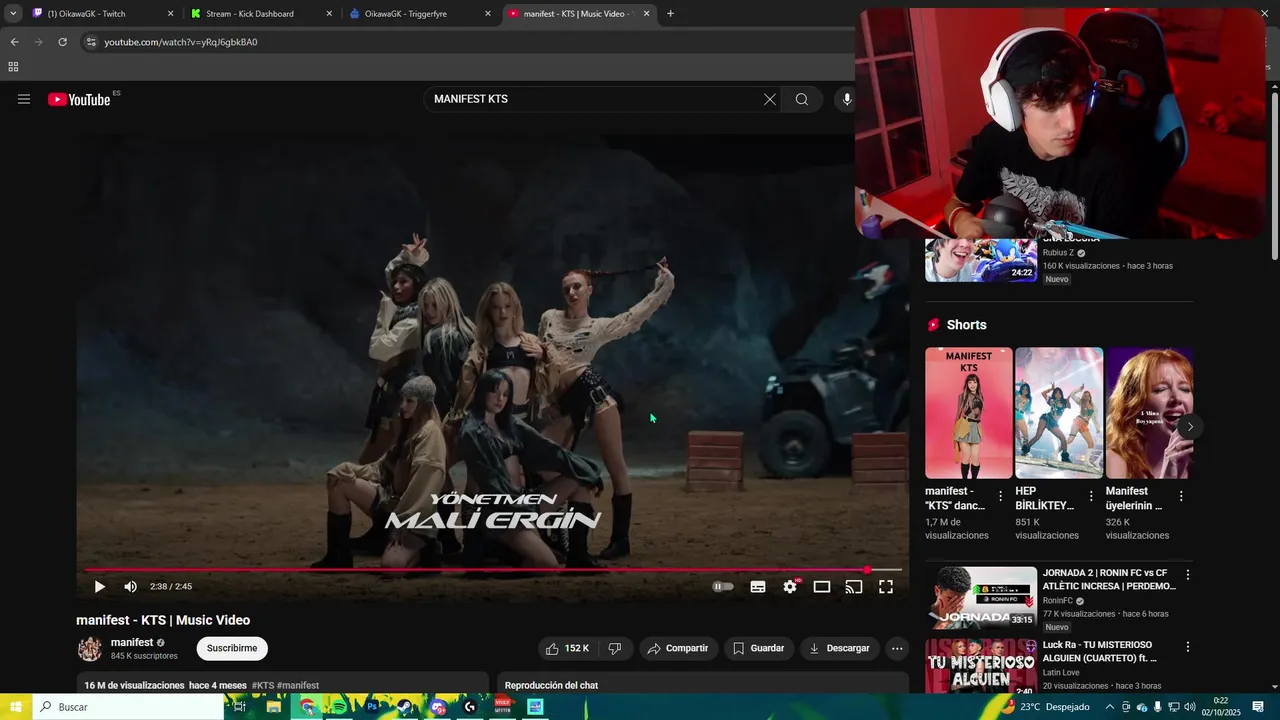Download the video with Descargar
The height and width of the screenshot is (720, 1280).
839,648
